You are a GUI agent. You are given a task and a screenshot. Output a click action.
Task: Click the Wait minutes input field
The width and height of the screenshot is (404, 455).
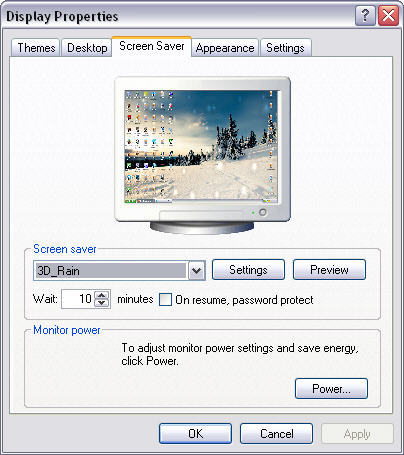click(79, 299)
